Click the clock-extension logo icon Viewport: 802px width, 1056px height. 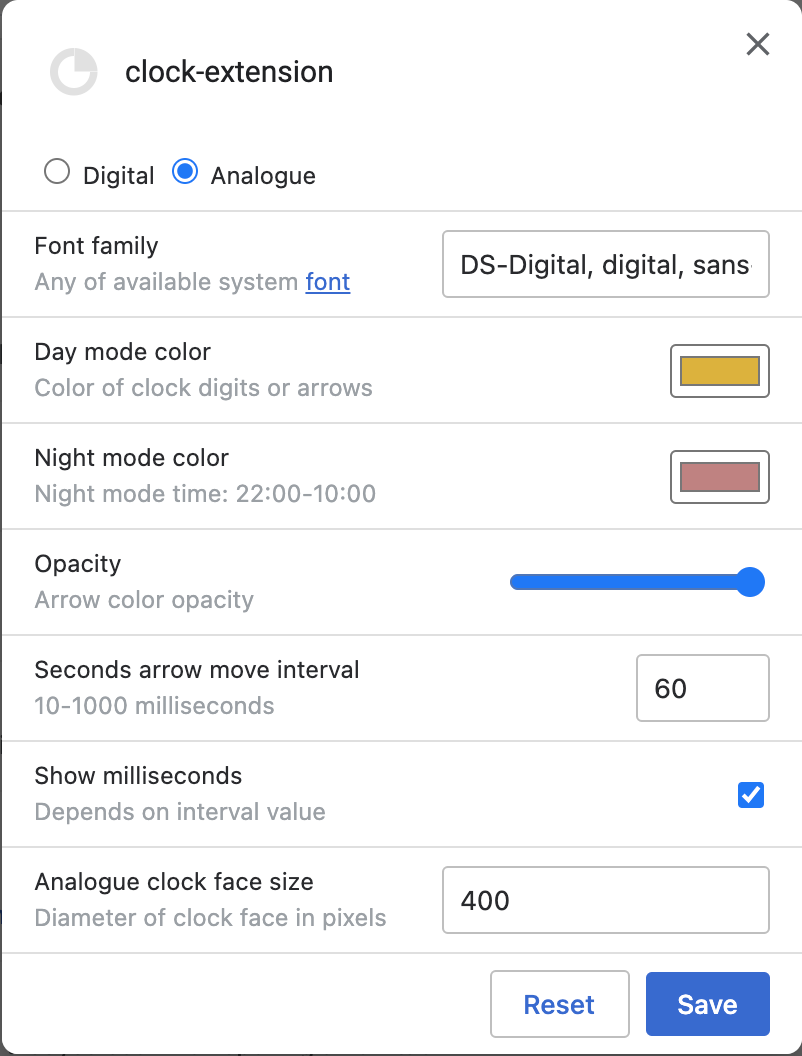tap(74, 72)
